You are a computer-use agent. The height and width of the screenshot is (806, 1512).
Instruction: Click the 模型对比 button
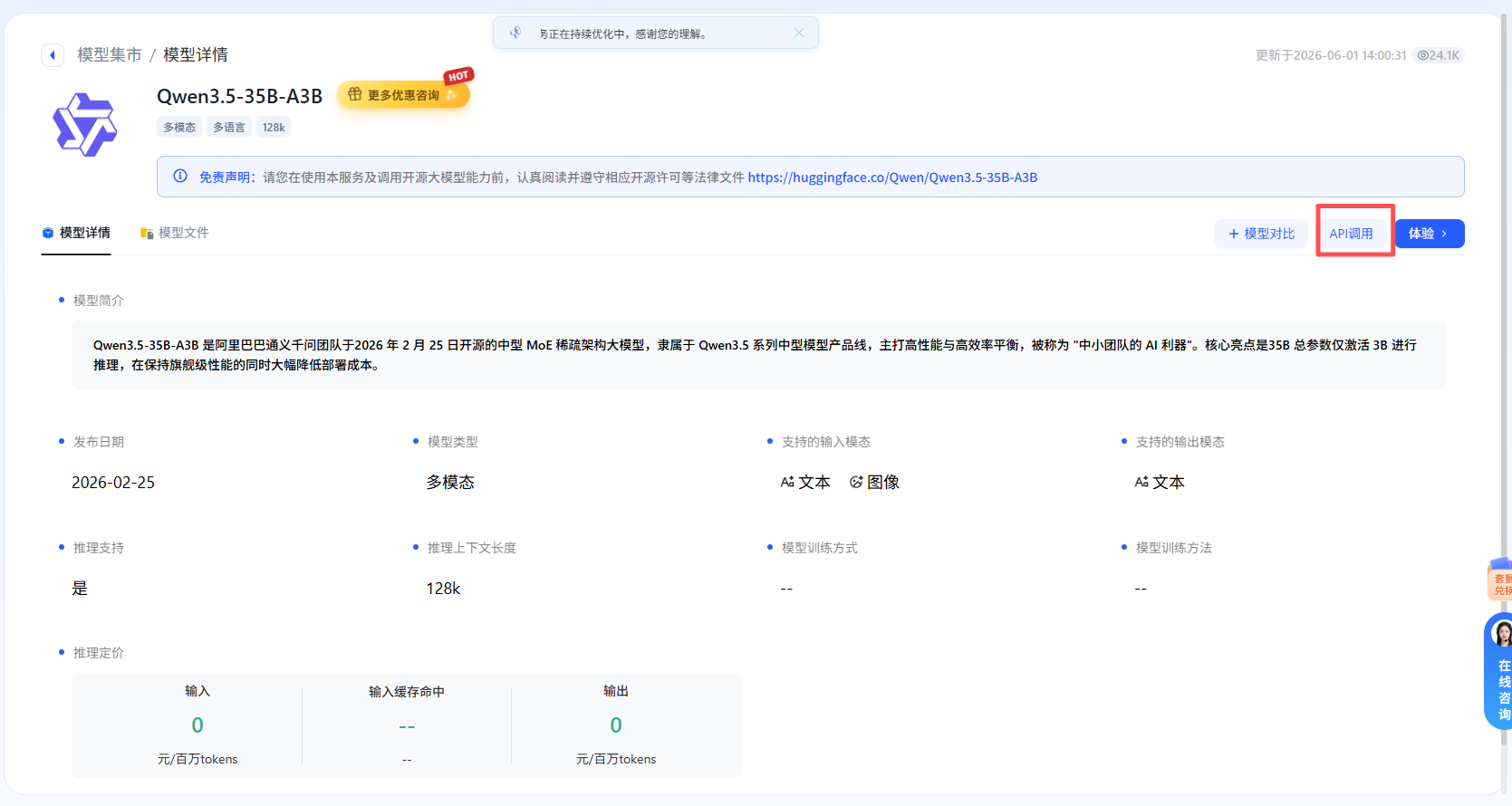coord(1261,234)
